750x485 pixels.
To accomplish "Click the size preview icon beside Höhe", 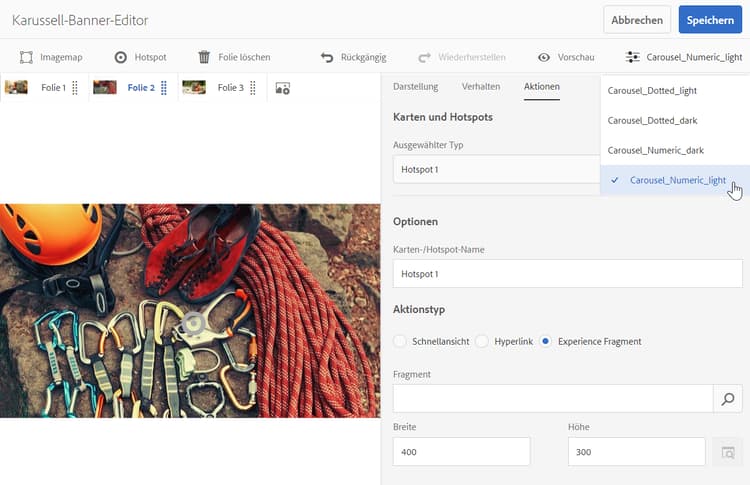I will (728, 452).
